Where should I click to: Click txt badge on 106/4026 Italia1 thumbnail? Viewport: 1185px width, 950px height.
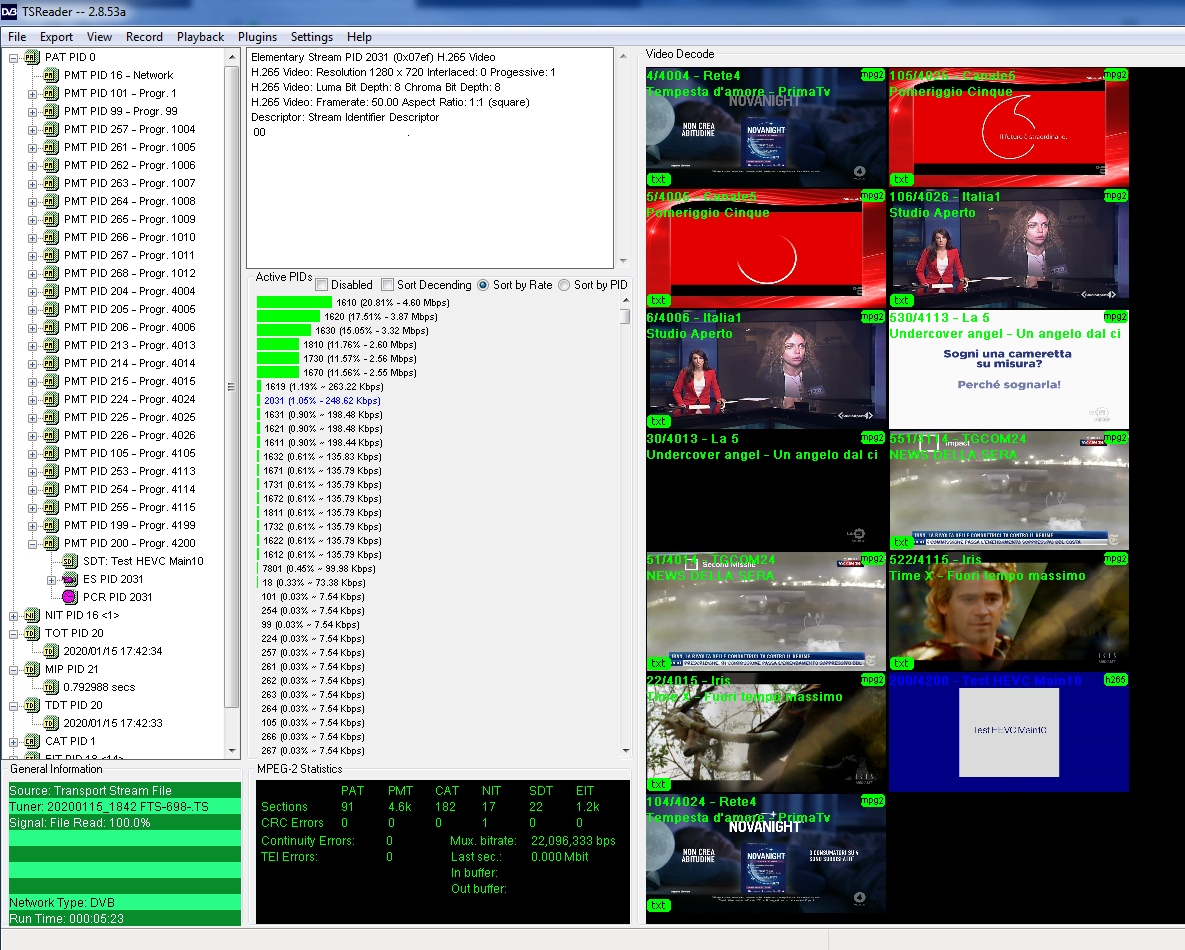point(902,300)
